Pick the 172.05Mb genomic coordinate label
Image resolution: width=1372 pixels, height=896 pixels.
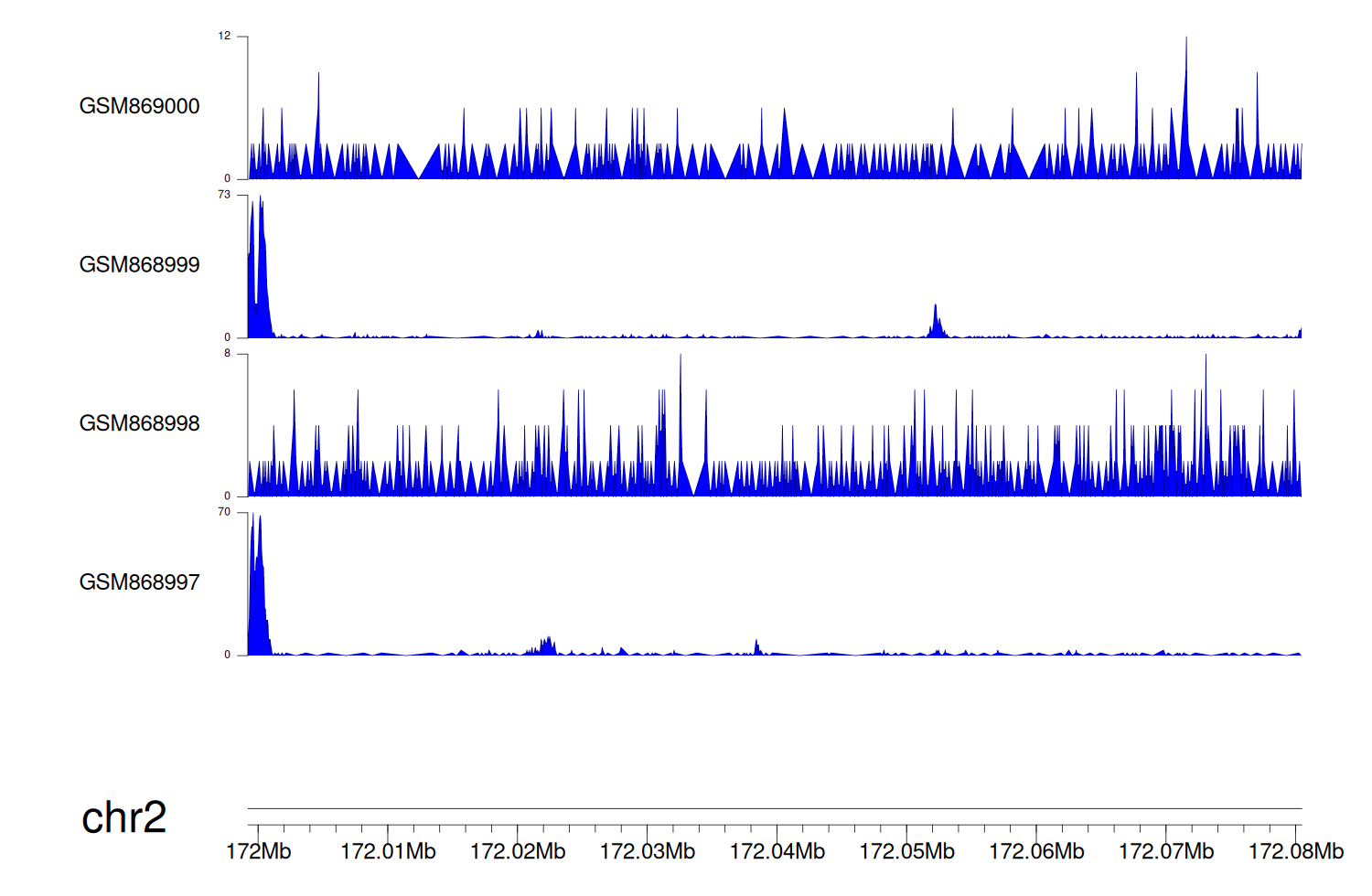pyautogui.click(x=906, y=852)
